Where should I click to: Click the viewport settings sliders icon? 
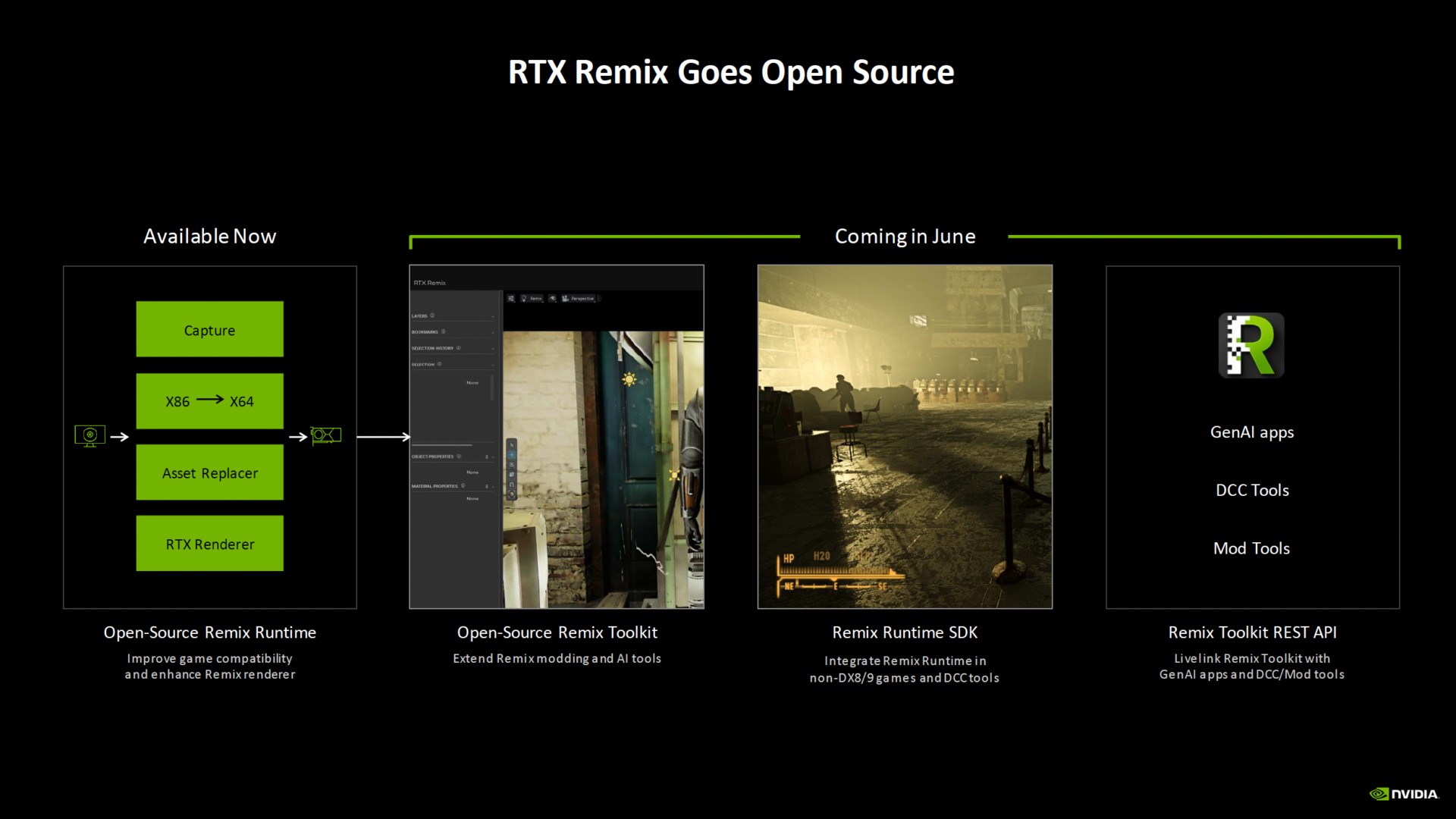pyautogui.click(x=511, y=299)
